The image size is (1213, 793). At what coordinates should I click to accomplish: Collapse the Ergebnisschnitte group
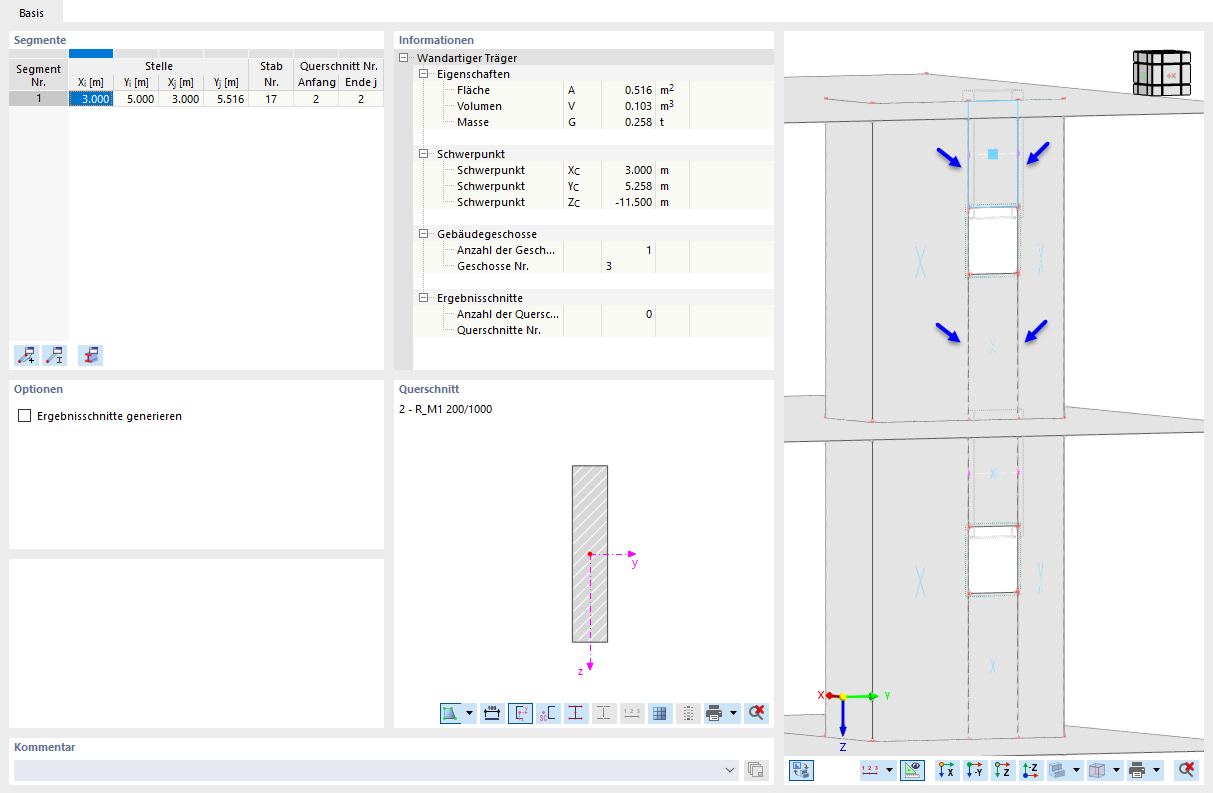[x=423, y=298]
